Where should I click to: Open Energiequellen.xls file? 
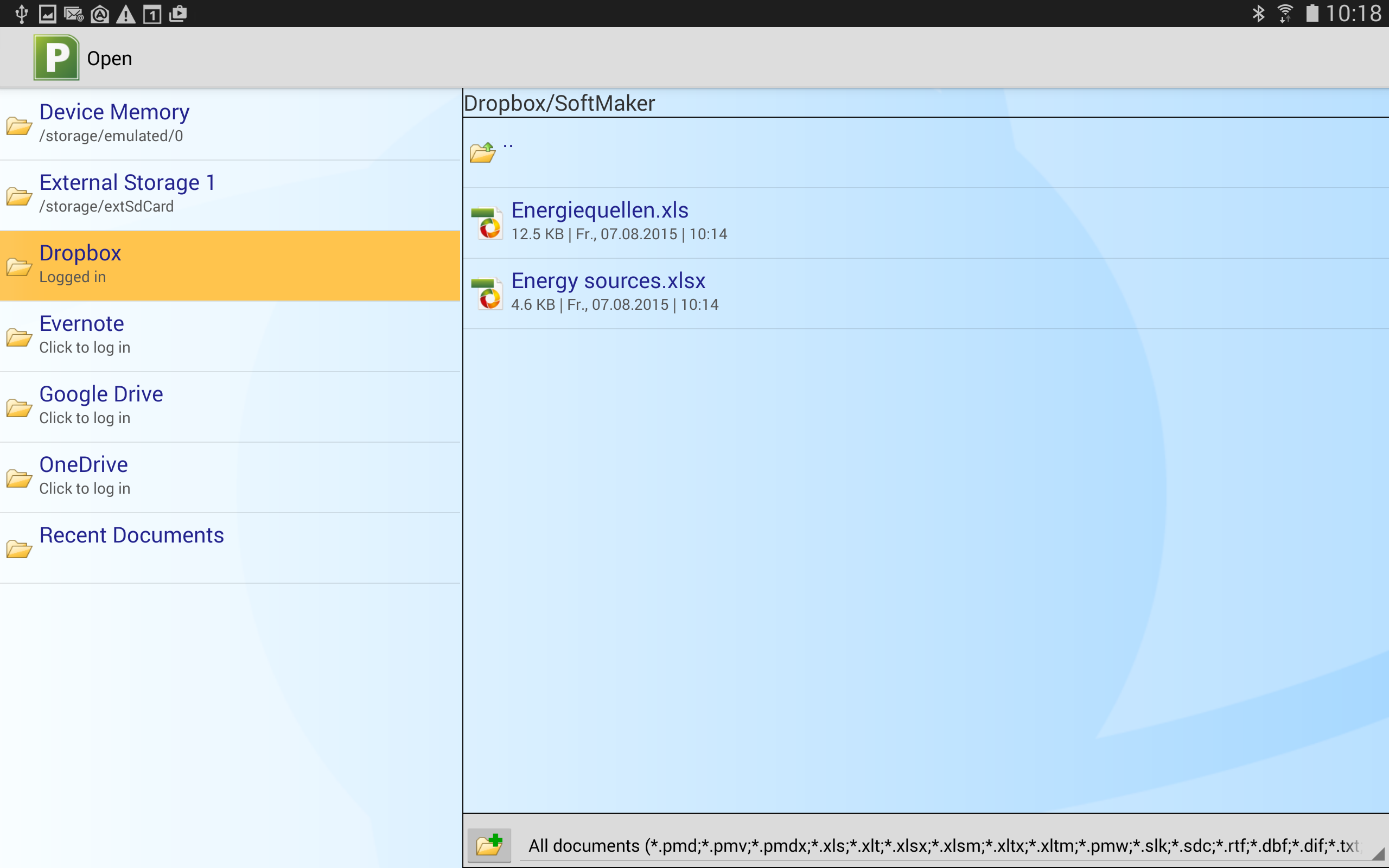click(x=926, y=223)
